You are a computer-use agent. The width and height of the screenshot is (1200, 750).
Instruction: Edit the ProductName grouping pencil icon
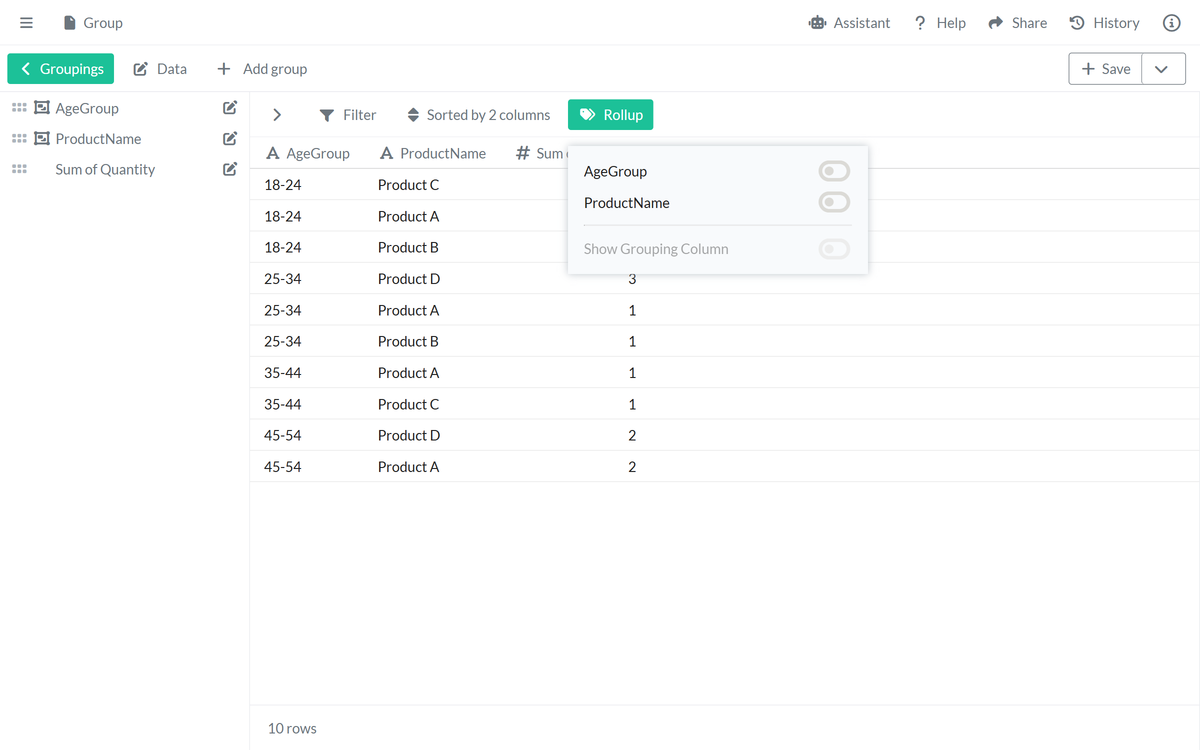229,139
